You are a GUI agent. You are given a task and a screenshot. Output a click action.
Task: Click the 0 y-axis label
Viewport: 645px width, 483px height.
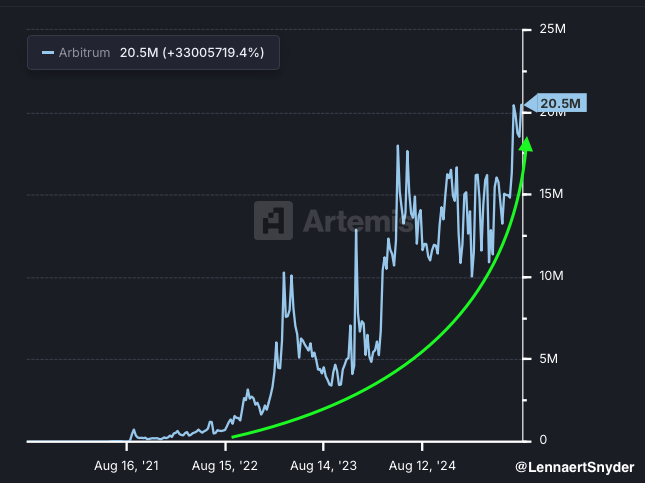[x=543, y=440]
